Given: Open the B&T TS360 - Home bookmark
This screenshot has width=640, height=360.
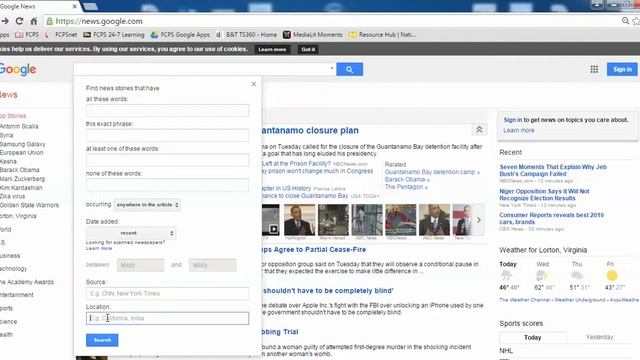Looking at the screenshot, I should tap(246, 35).
